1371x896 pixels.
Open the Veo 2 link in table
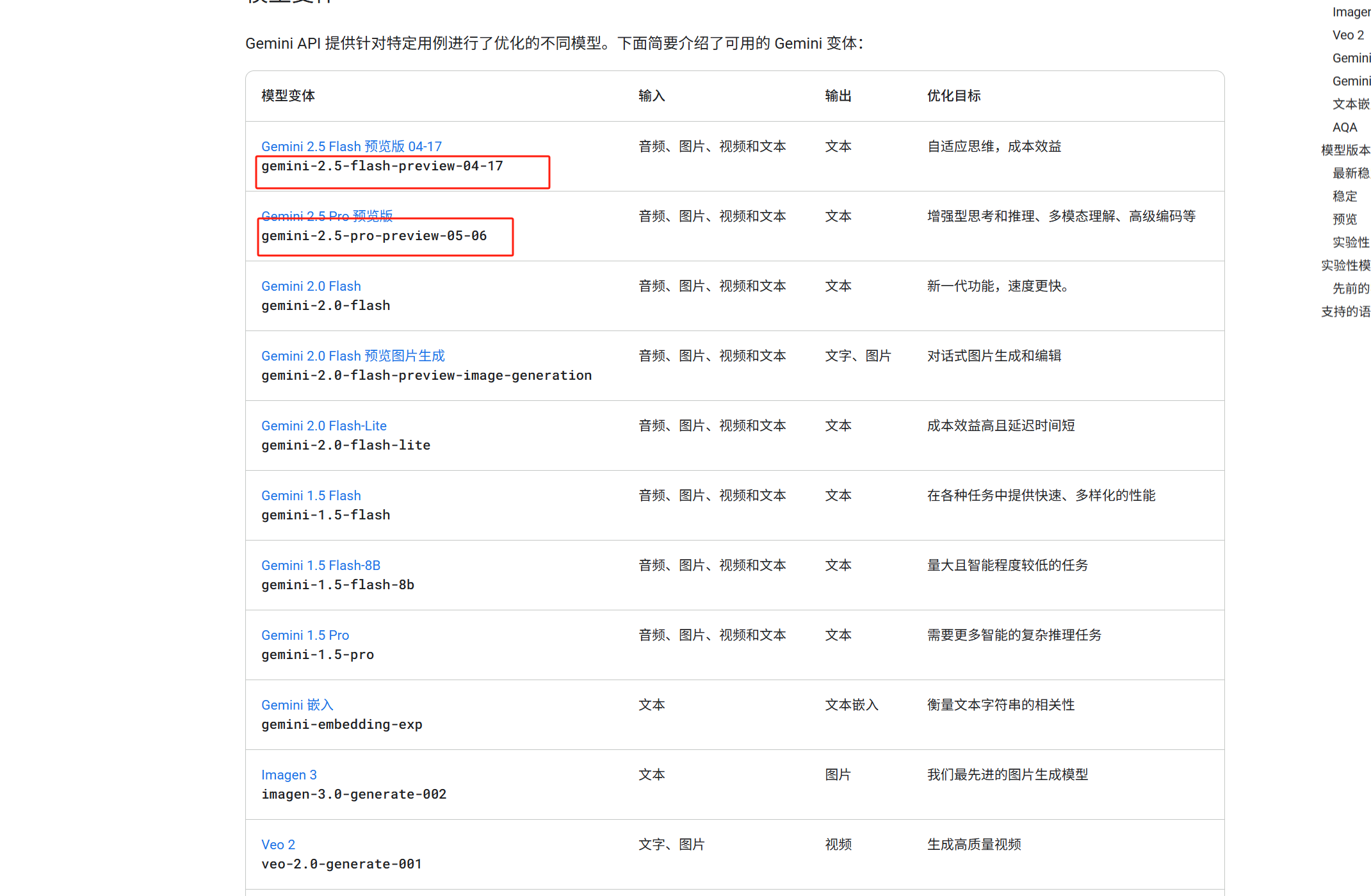pyautogui.click(x=278, y=845)
